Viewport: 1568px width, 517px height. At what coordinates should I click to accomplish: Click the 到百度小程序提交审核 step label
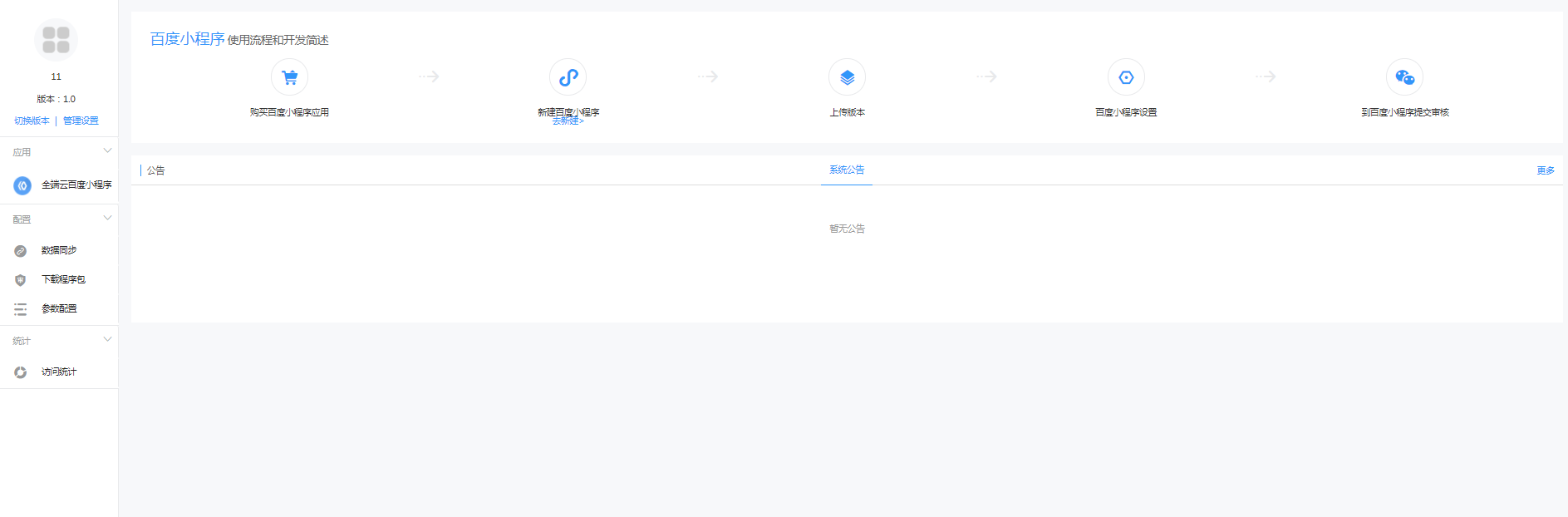1404,112
